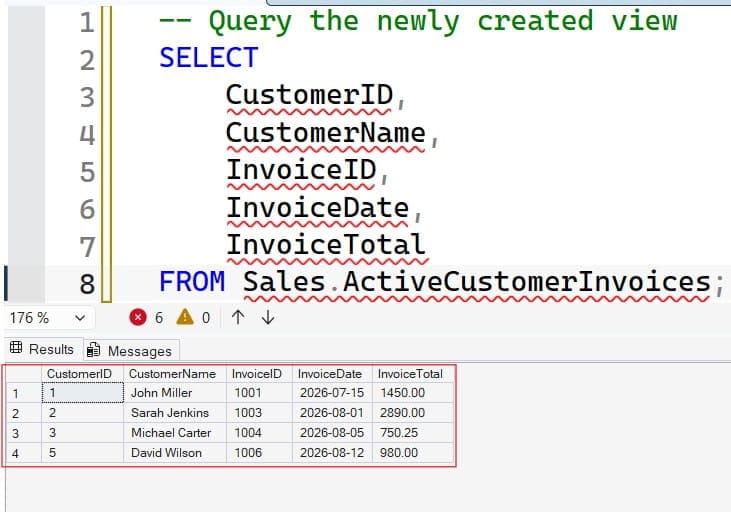The width and height of the screenshot is (731, 512).
Task: Click the SELECT keyword in the editor
Action: pyautogui.click(x=209, y=58)
